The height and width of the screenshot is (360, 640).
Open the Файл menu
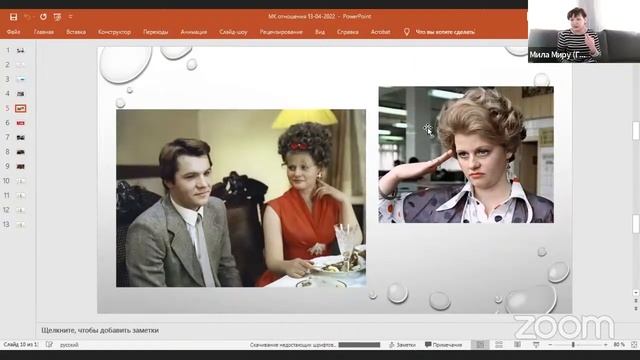[x=13, y=32]
